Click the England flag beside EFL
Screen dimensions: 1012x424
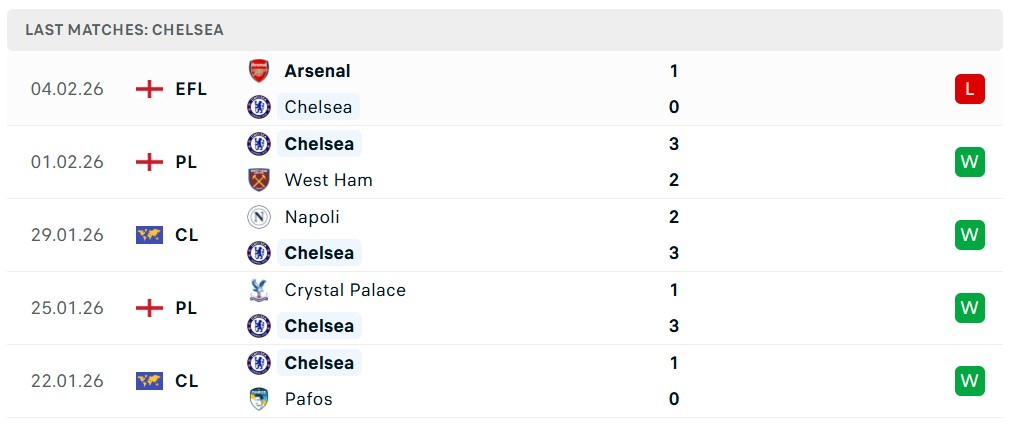(149, 89)
